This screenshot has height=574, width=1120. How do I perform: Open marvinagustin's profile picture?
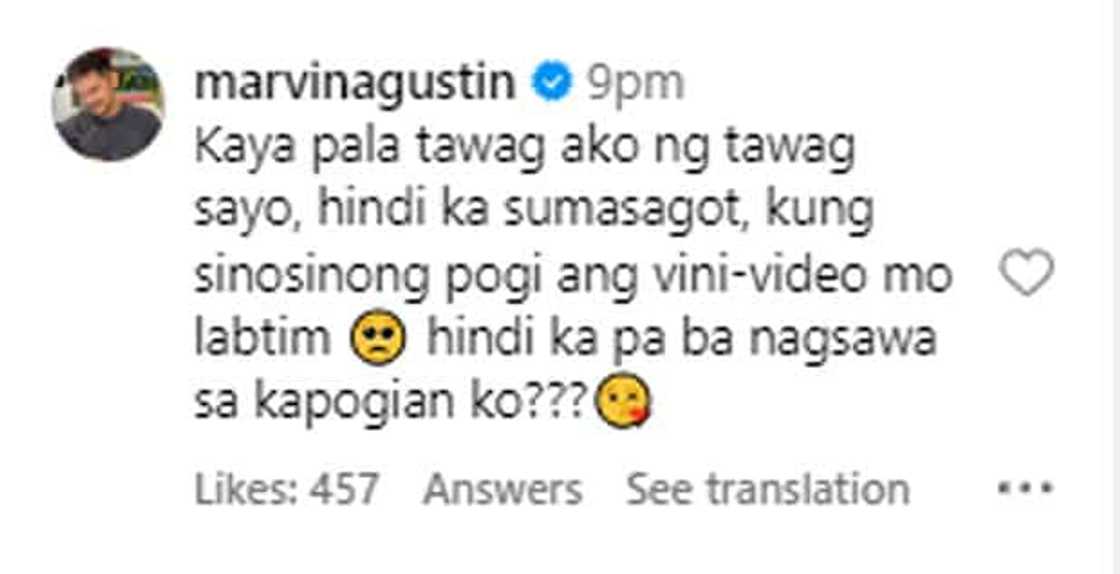109,104
